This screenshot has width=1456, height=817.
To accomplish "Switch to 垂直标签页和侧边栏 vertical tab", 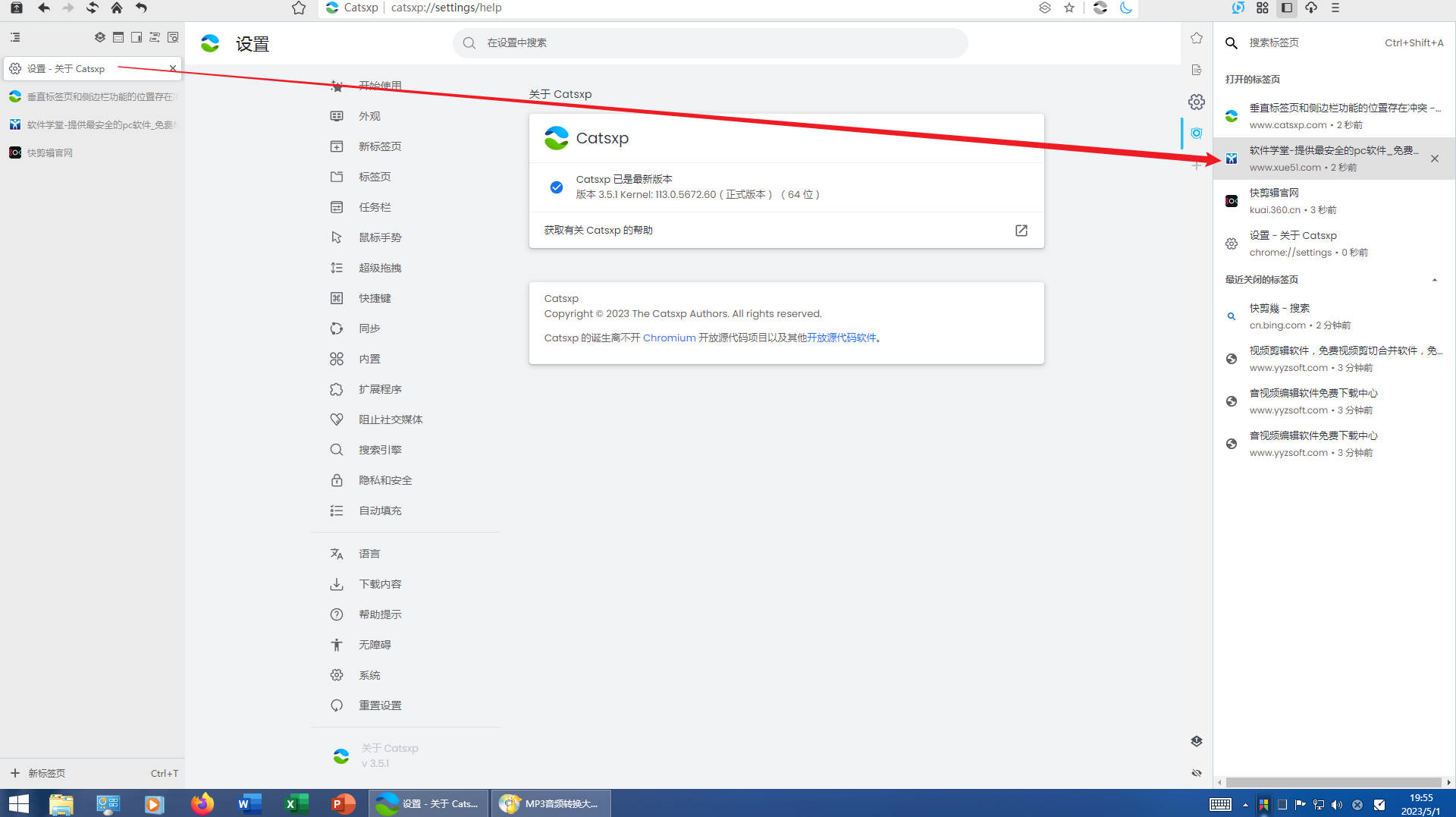I will click(92, 96).
